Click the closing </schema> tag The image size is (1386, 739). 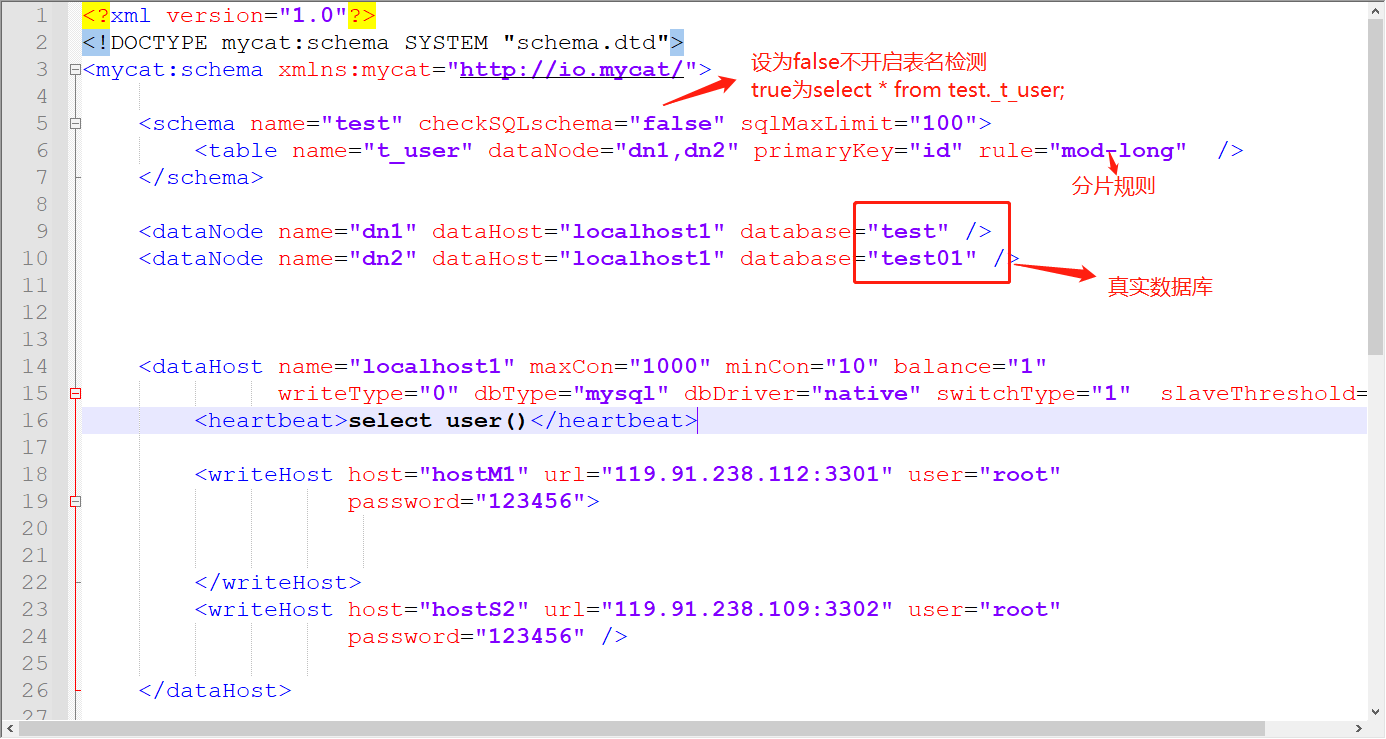[x=201, y=178]
